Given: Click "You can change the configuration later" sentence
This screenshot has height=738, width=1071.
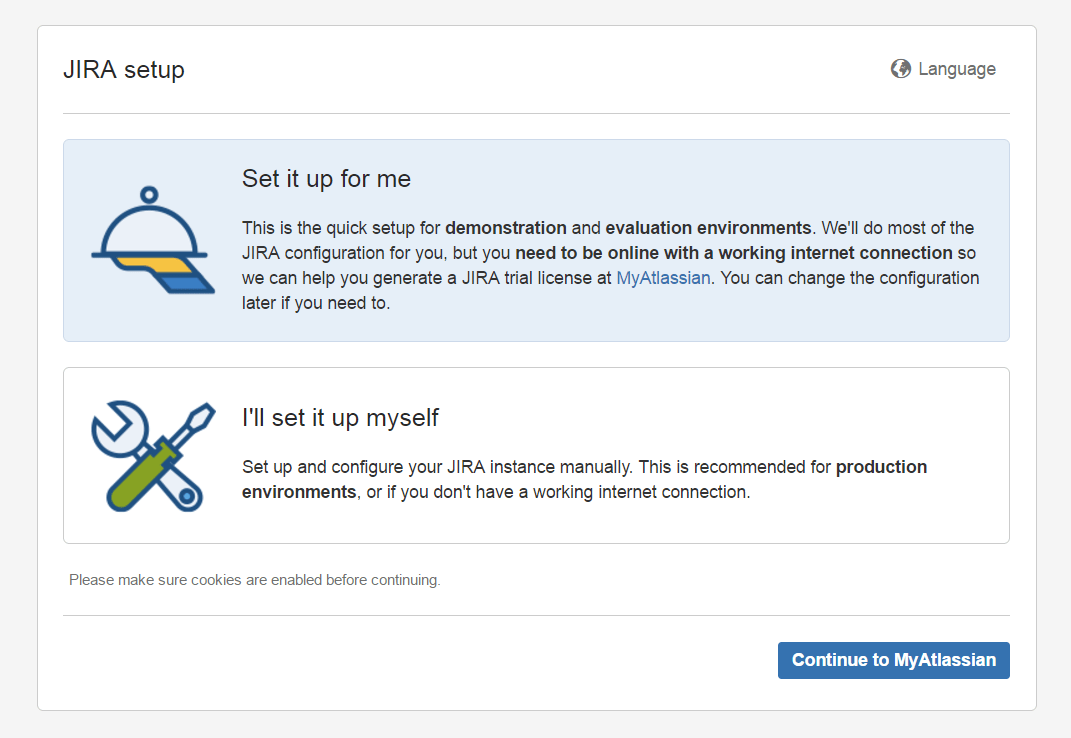Looking at the screenshot, I should coord(850,278).
